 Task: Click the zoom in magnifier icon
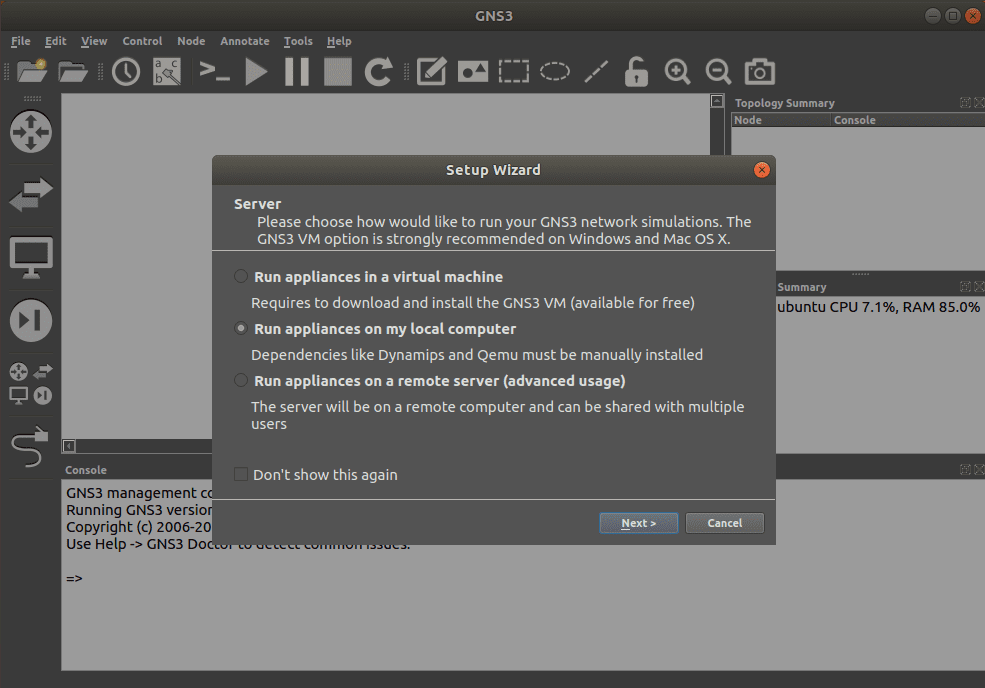click(x=677, y=72)
